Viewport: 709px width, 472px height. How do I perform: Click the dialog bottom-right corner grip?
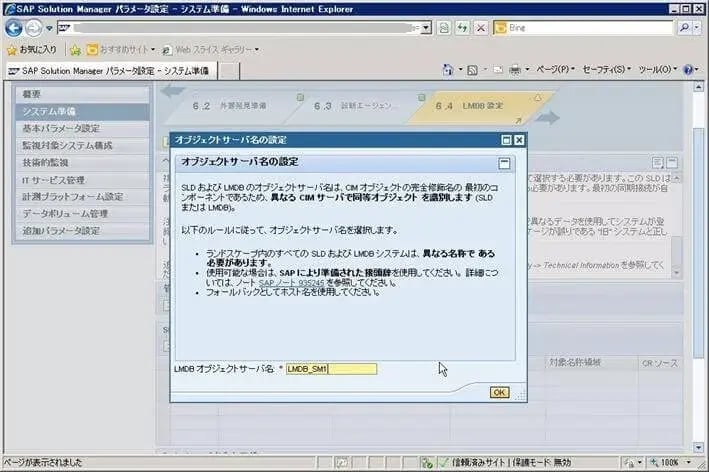click(x=520, y=396)
